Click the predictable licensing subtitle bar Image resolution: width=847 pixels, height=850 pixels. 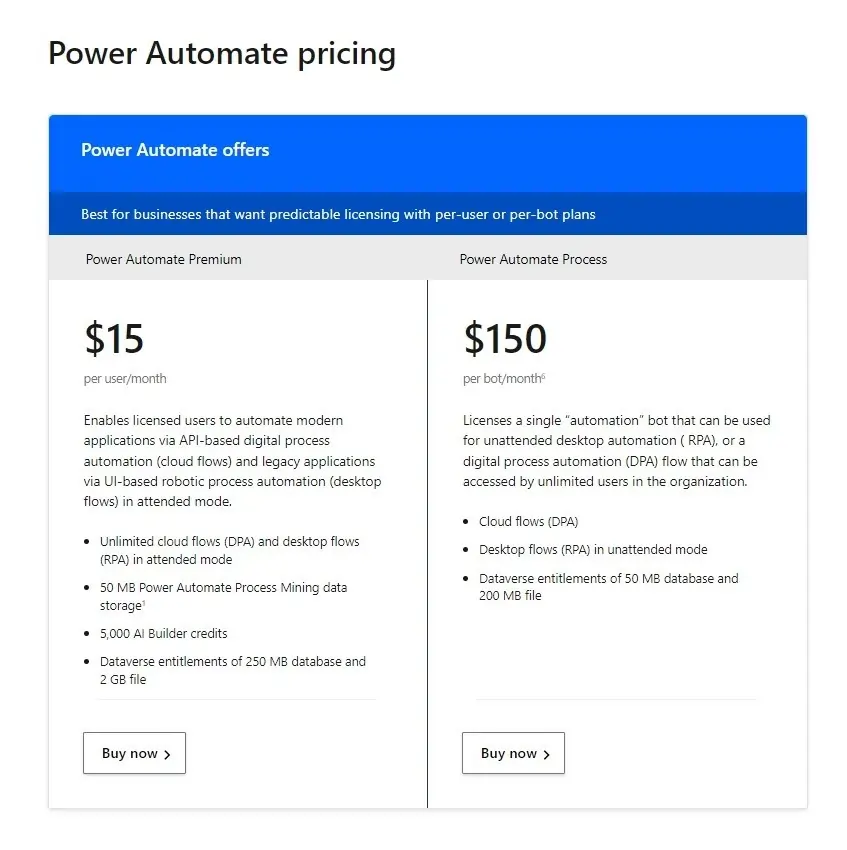coord(427,214)
